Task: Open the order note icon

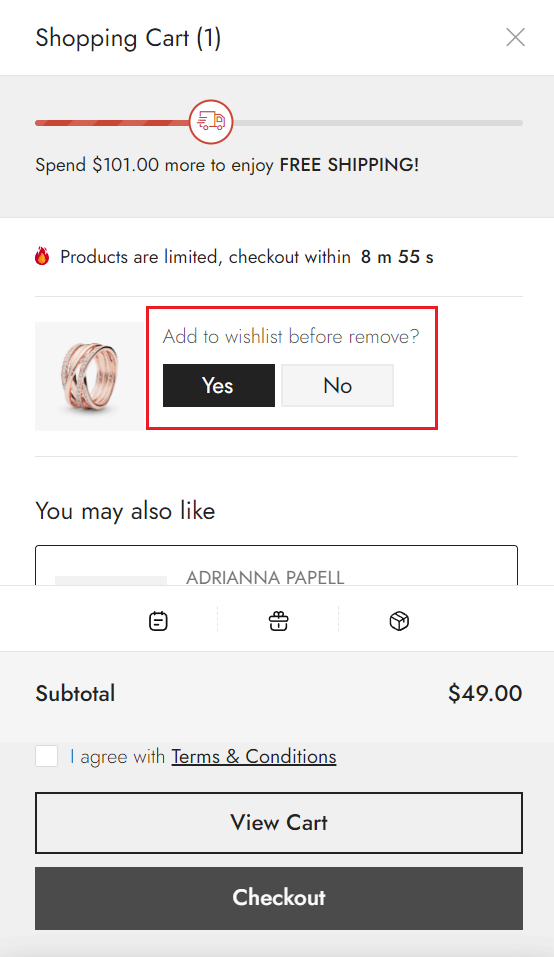Action: point(158,621)
